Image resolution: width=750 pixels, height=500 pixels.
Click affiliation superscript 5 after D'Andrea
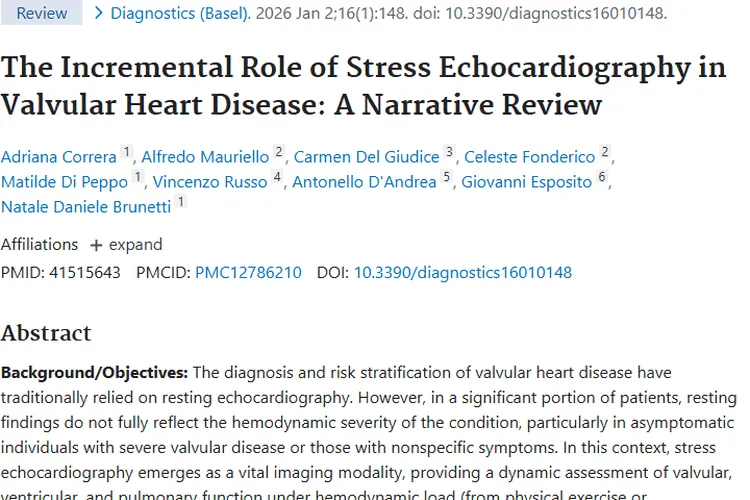pyautogui.click(x=447, y=178)
